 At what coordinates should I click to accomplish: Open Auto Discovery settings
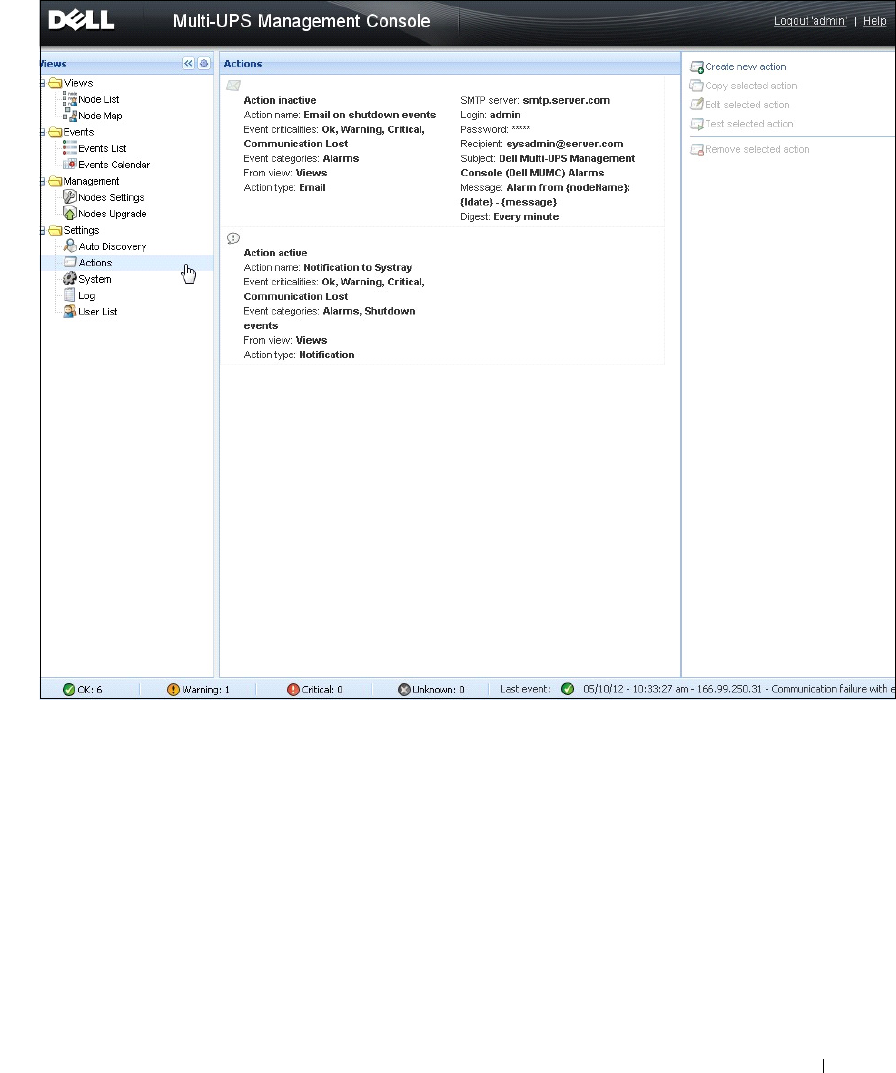coord(112,246)
